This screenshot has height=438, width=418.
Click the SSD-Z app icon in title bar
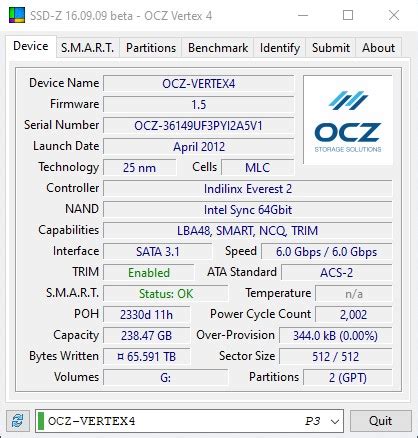click(x=17, y=15)
